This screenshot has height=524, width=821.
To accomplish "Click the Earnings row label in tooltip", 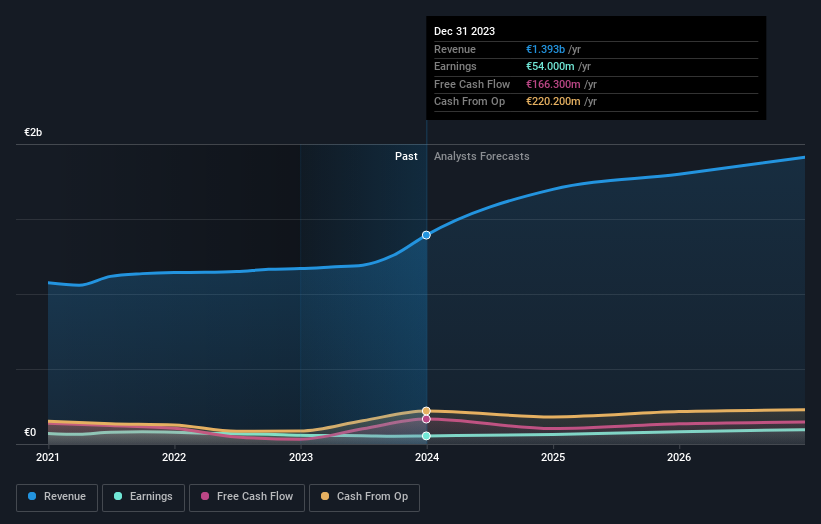I will [x=456, y=66].
